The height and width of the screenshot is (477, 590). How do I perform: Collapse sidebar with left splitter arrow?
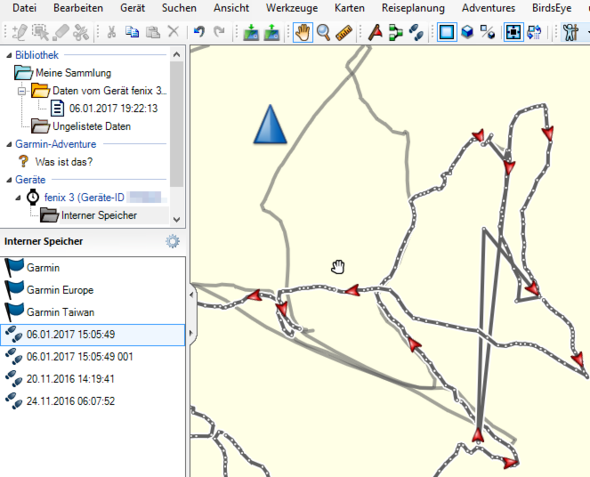[191, 295]
